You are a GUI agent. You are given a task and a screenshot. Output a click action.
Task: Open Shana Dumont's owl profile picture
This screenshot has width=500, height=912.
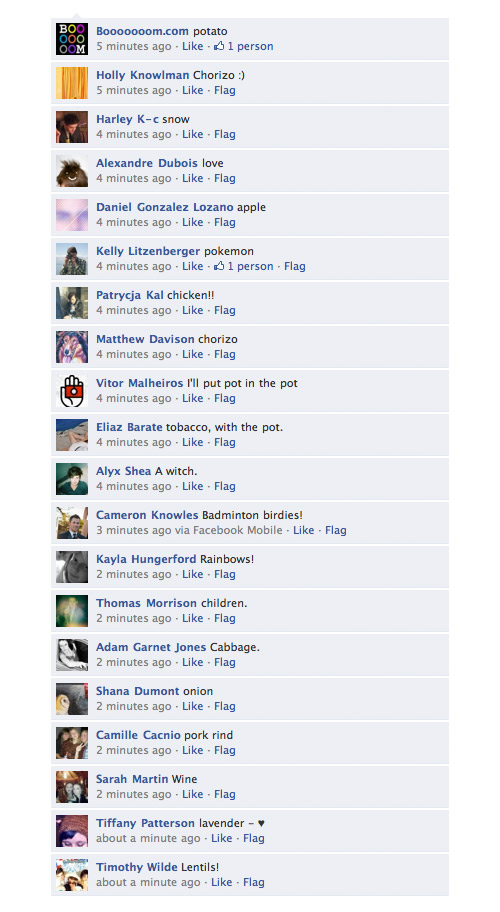point(72,699)
